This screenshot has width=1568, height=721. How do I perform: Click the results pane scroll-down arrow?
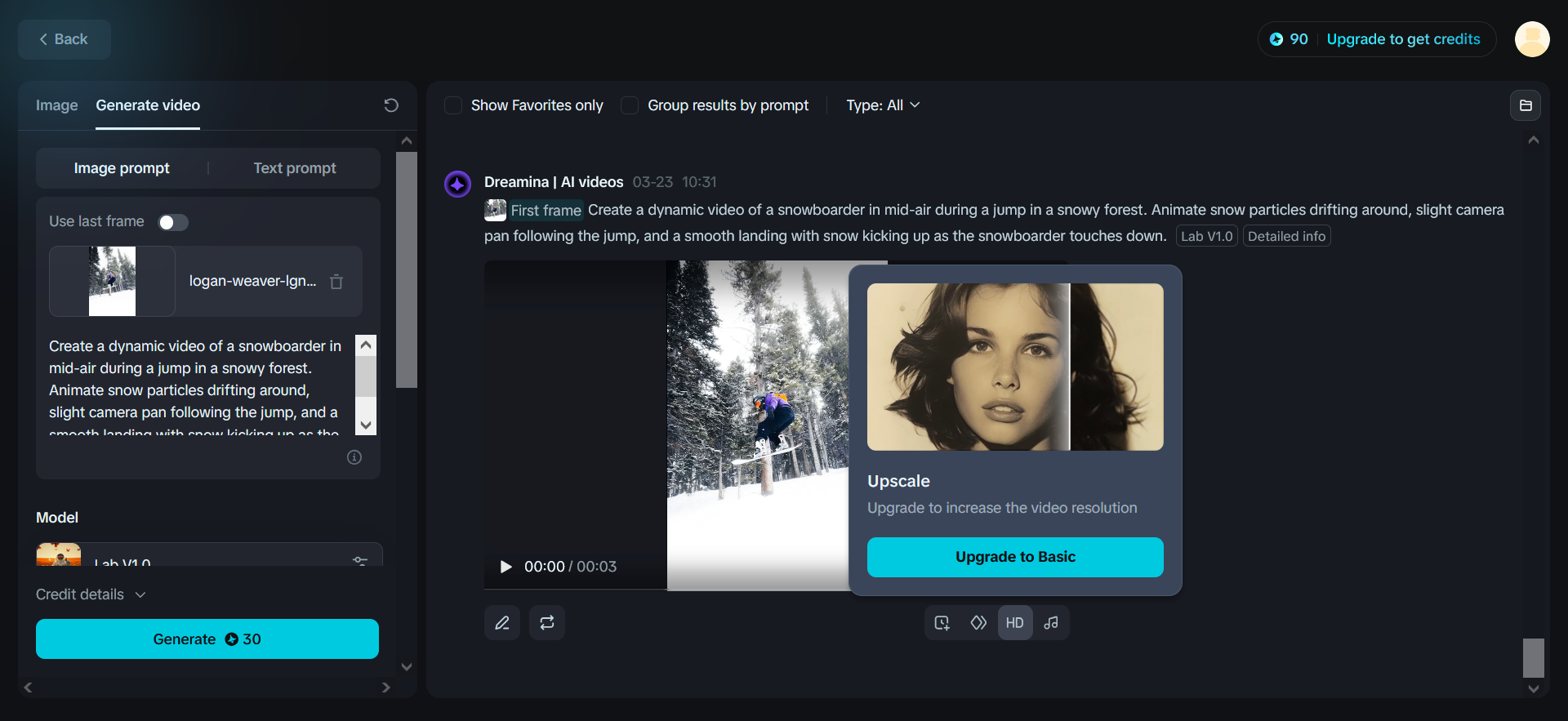(1534, 689)
